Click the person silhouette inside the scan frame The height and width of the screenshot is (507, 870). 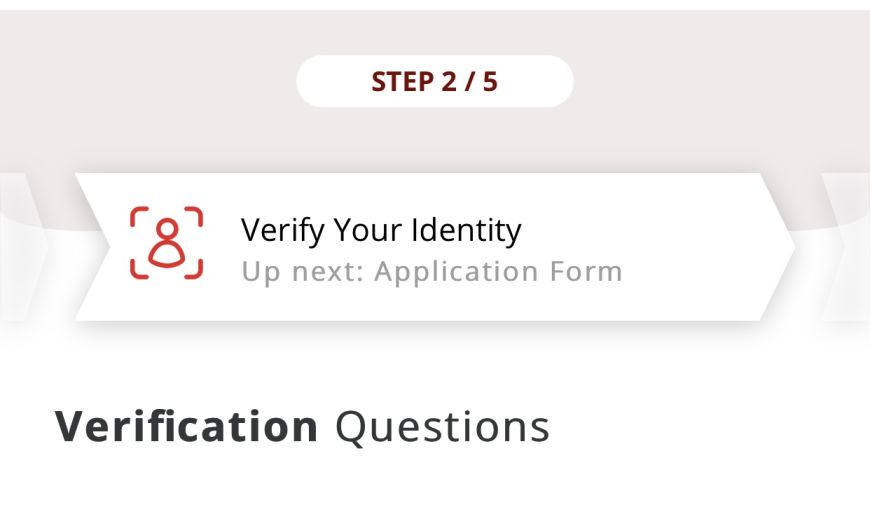(166, 243)
